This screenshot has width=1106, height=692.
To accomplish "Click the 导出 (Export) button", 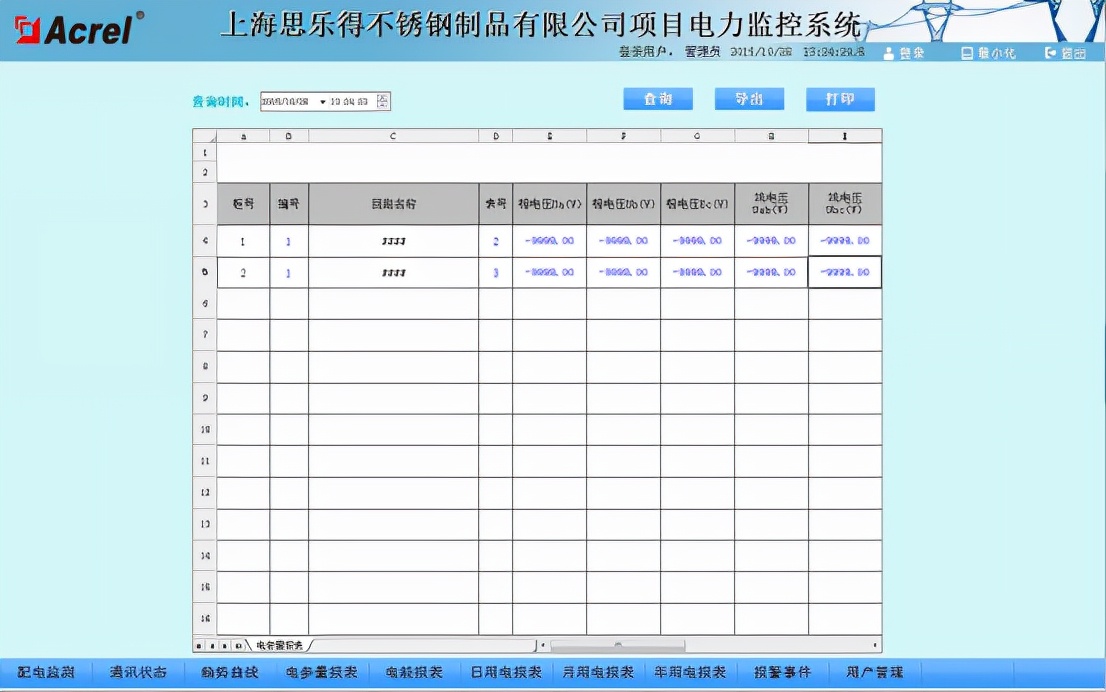I will (749, 99).
